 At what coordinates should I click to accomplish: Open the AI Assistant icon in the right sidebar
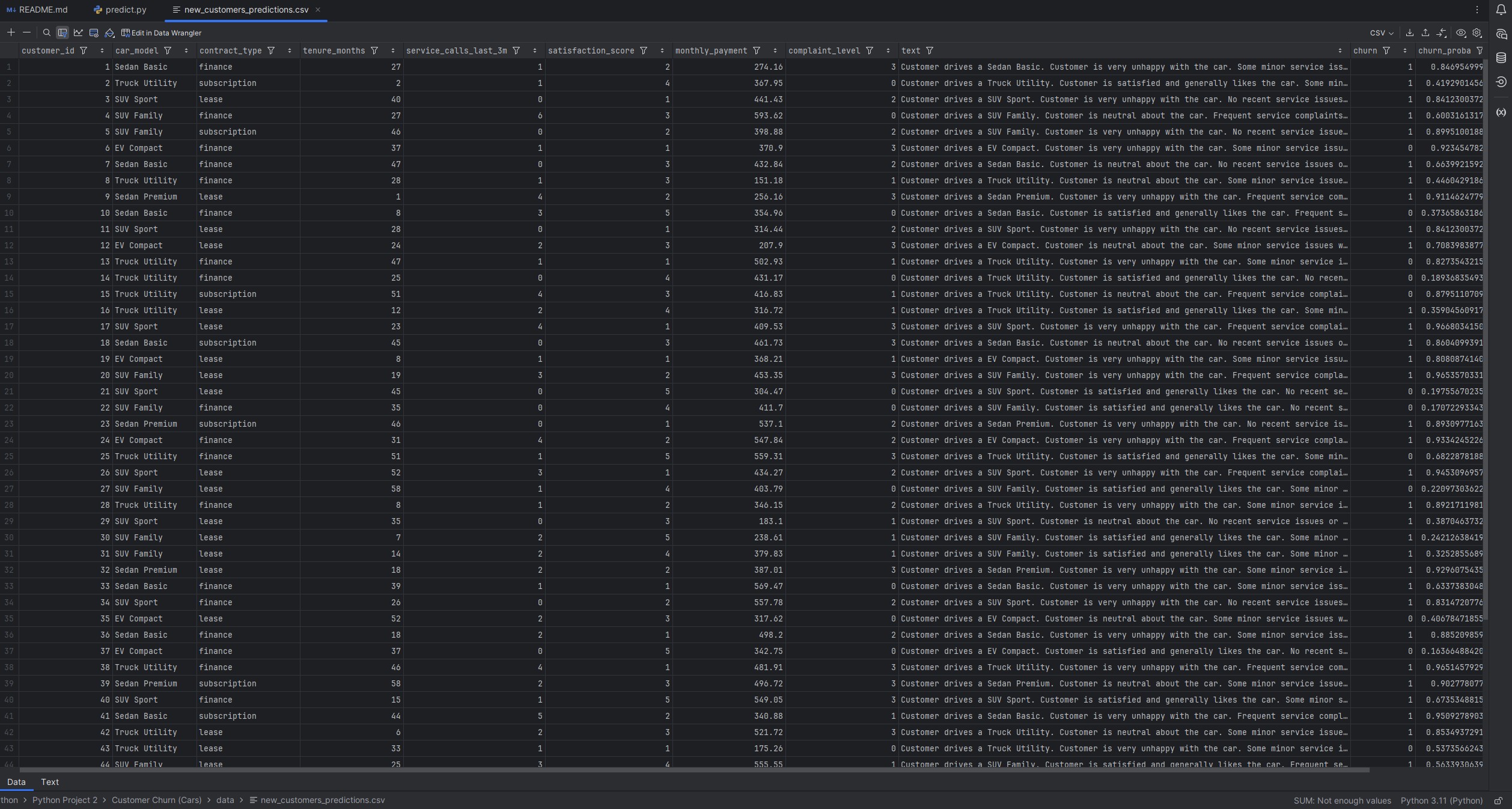click(x=1501, y=34)
